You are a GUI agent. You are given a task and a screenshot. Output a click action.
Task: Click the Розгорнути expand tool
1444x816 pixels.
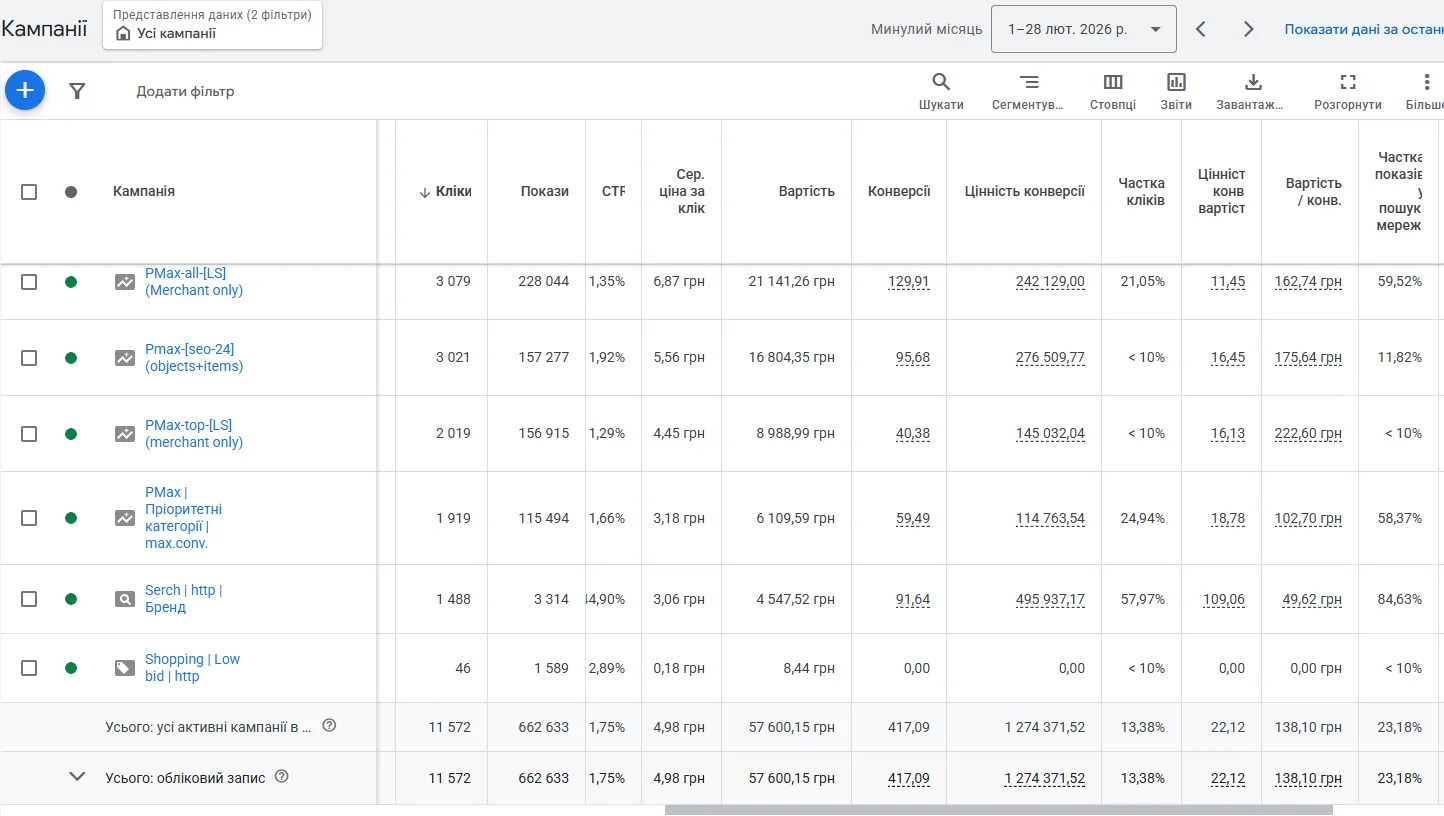pyautogui.click(x=1348, y=91)
